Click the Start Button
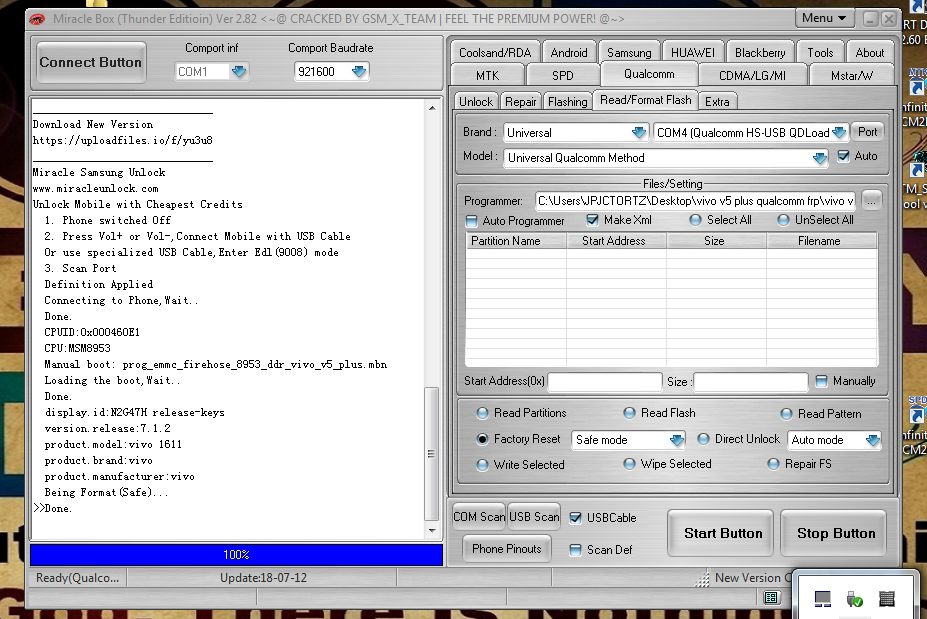The height and width of the screenshot is (619, 927). point(721,533)
